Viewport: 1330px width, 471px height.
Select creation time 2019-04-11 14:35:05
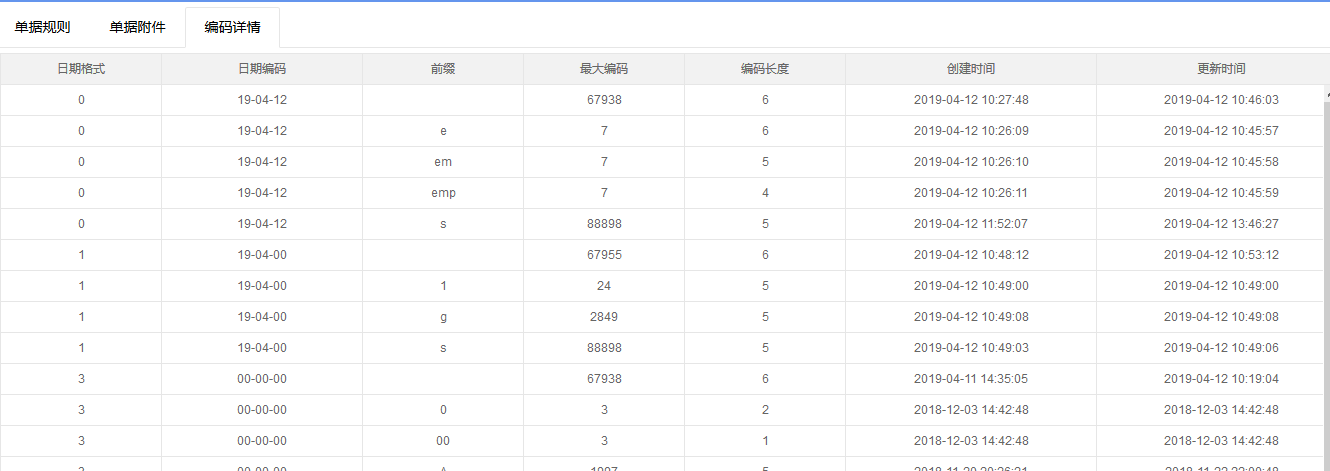click(x=971, y=379)
